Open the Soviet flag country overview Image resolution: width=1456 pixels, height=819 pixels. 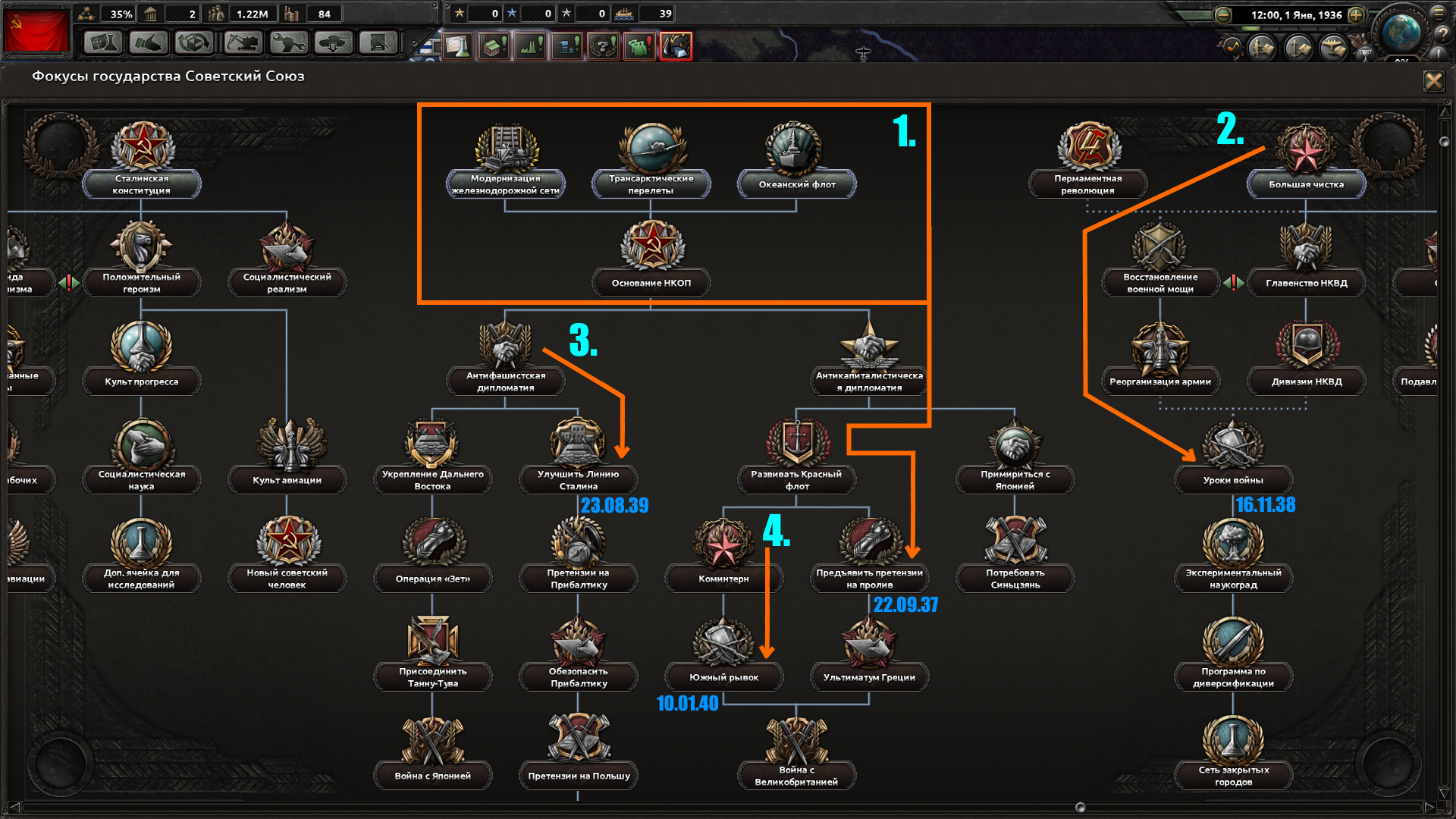36,30
